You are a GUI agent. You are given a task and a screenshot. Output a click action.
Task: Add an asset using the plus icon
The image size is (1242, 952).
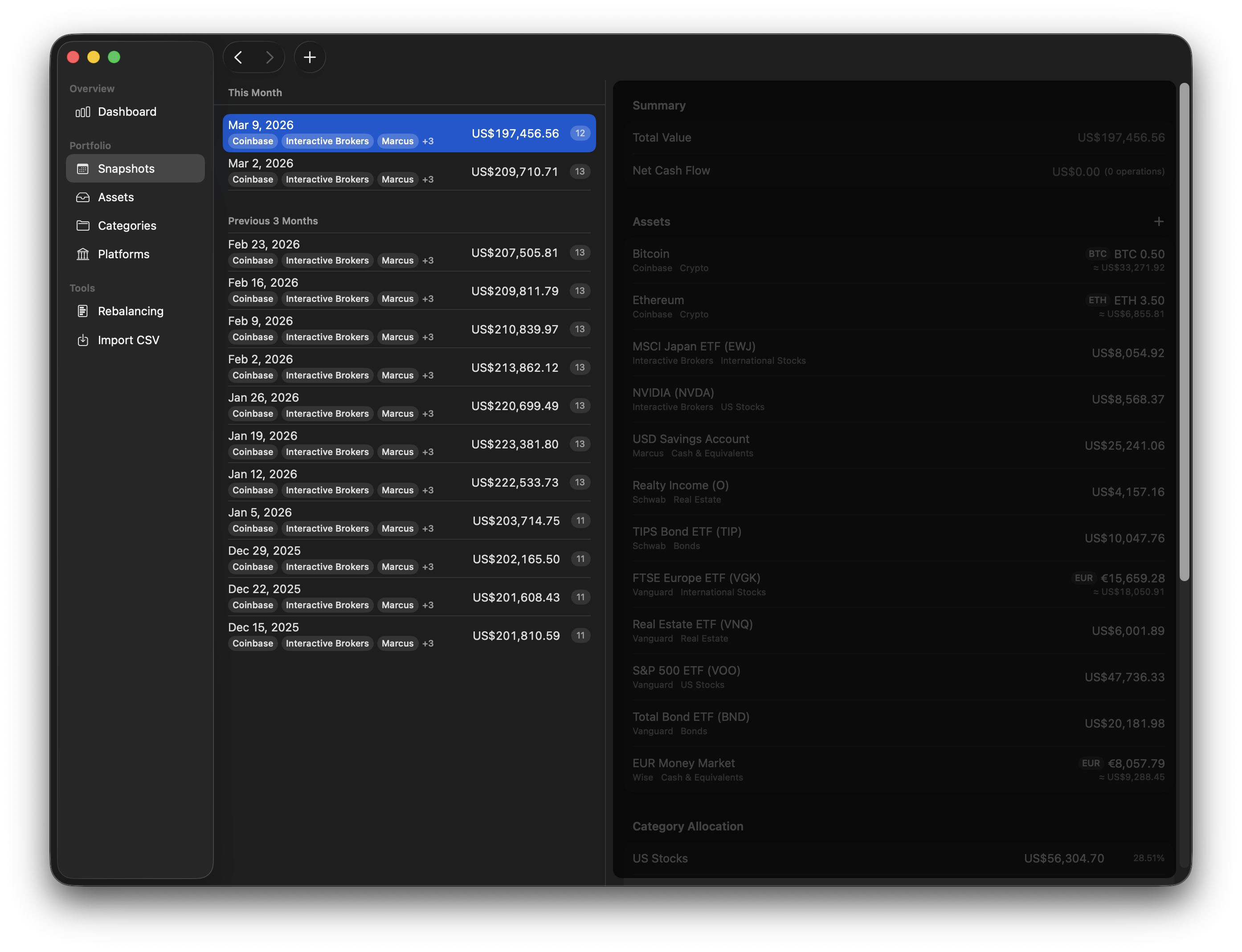point(1159,222)
